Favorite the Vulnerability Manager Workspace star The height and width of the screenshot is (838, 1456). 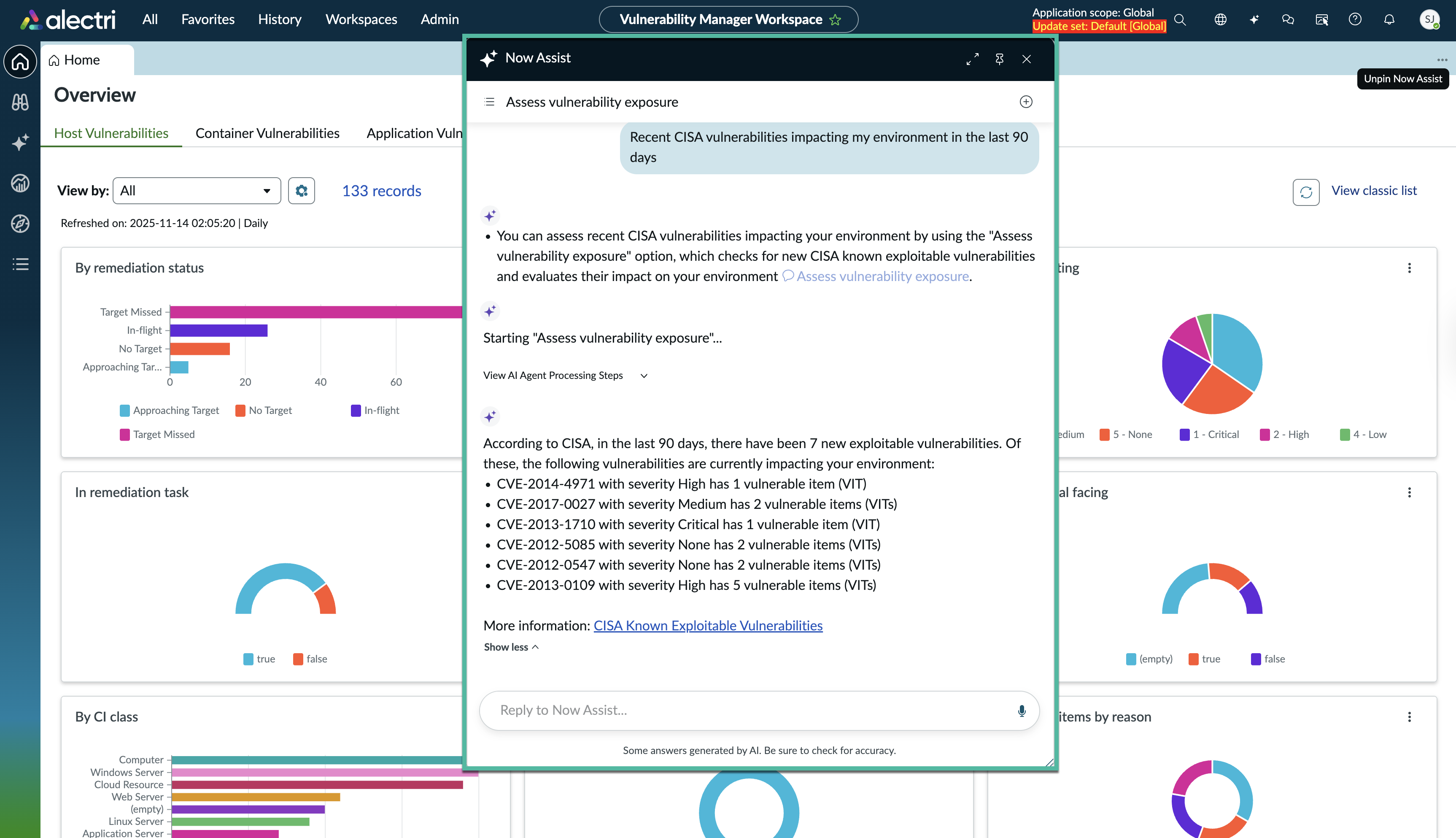pos(835,19)
